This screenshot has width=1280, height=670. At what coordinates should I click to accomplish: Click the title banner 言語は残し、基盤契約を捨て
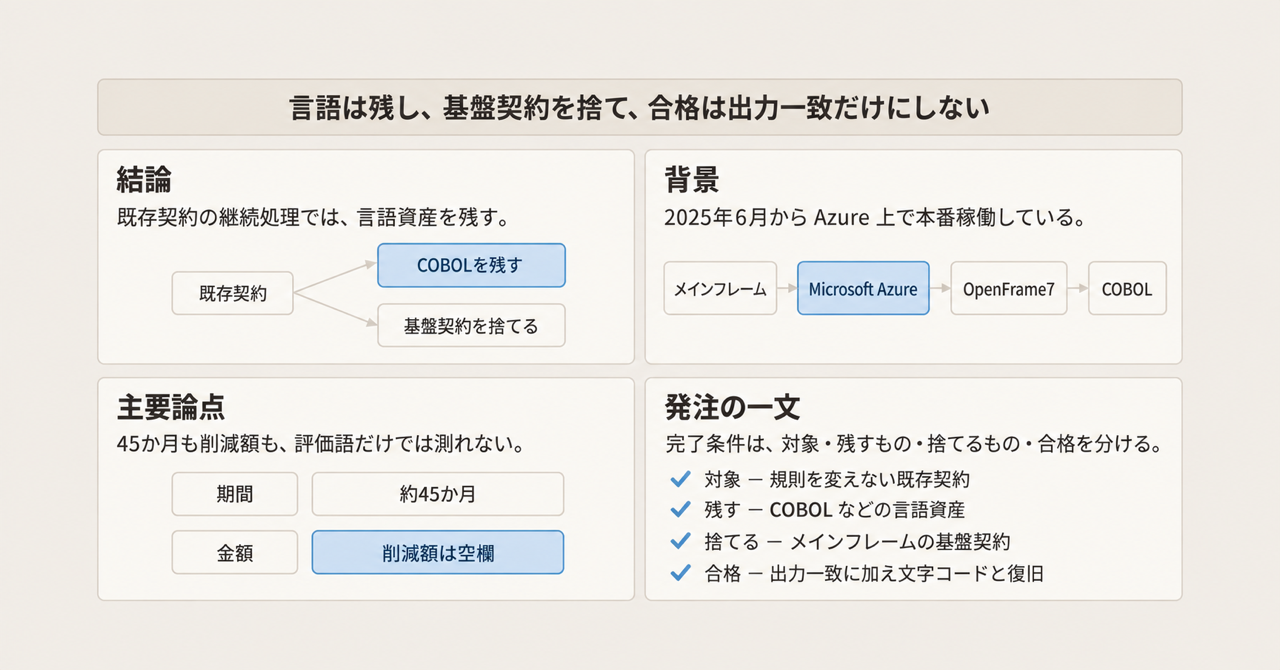click(x=640, y=107)
